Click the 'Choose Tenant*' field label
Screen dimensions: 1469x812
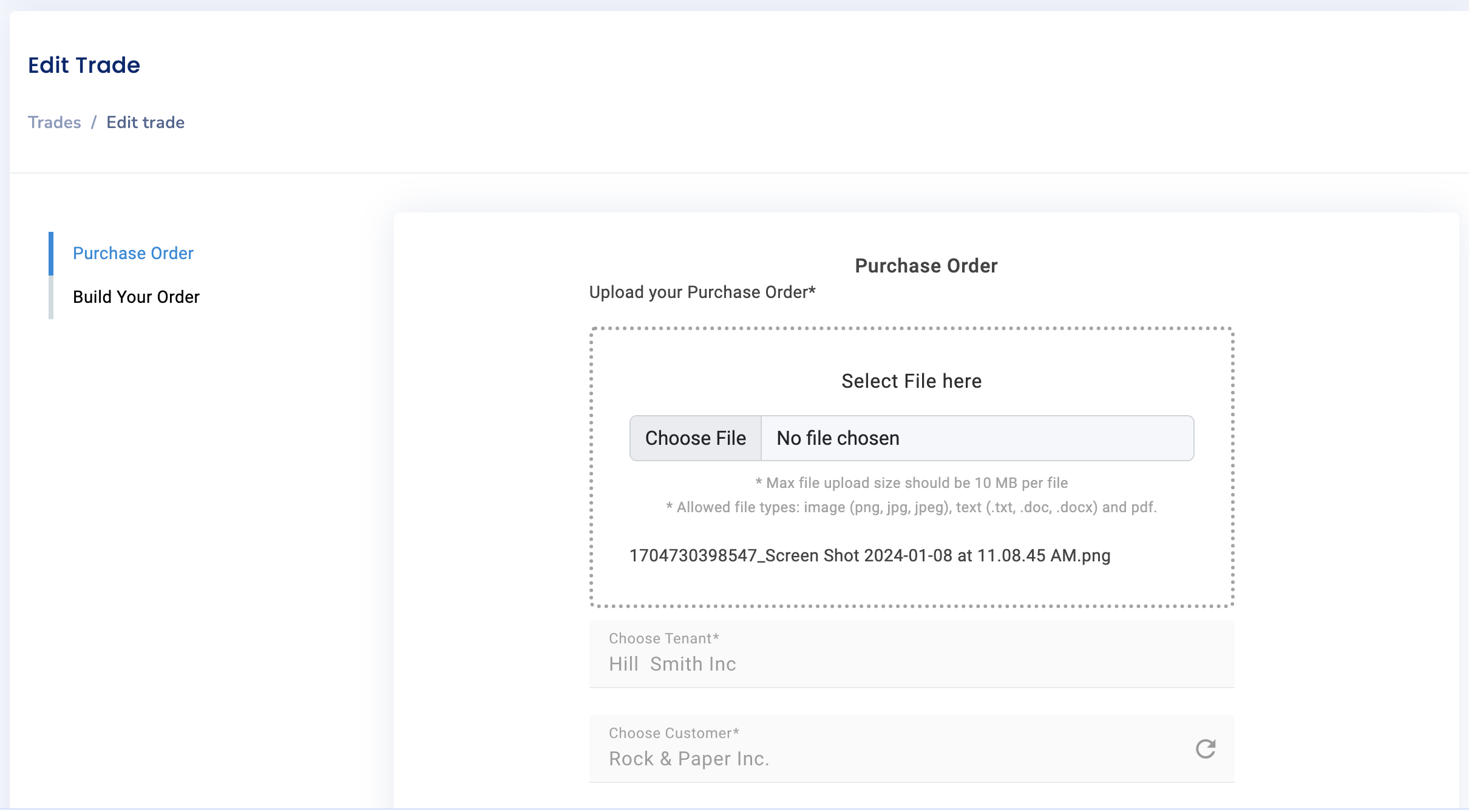[663, 638]
